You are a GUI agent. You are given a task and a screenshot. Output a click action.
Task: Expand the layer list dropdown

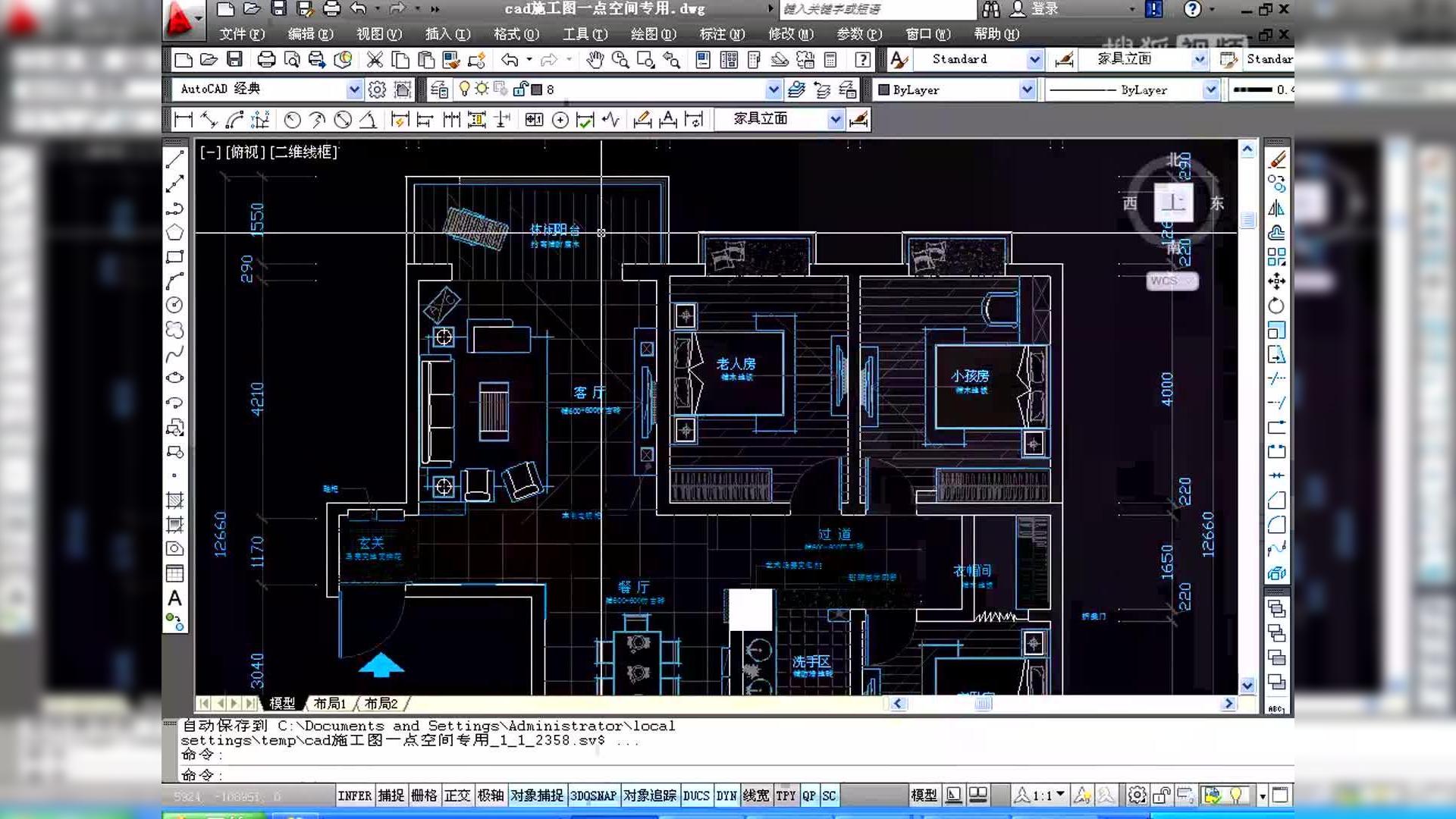773,89
